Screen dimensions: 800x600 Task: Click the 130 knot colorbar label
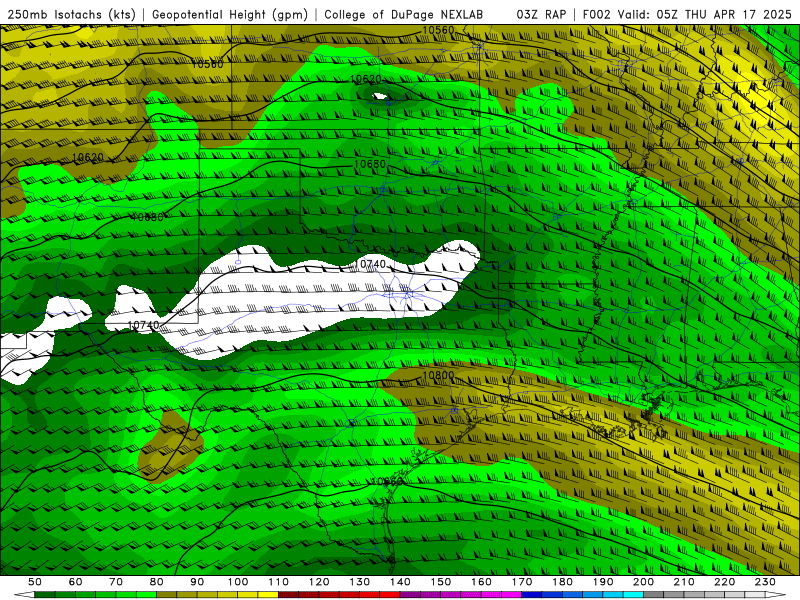tap(360, 582)
